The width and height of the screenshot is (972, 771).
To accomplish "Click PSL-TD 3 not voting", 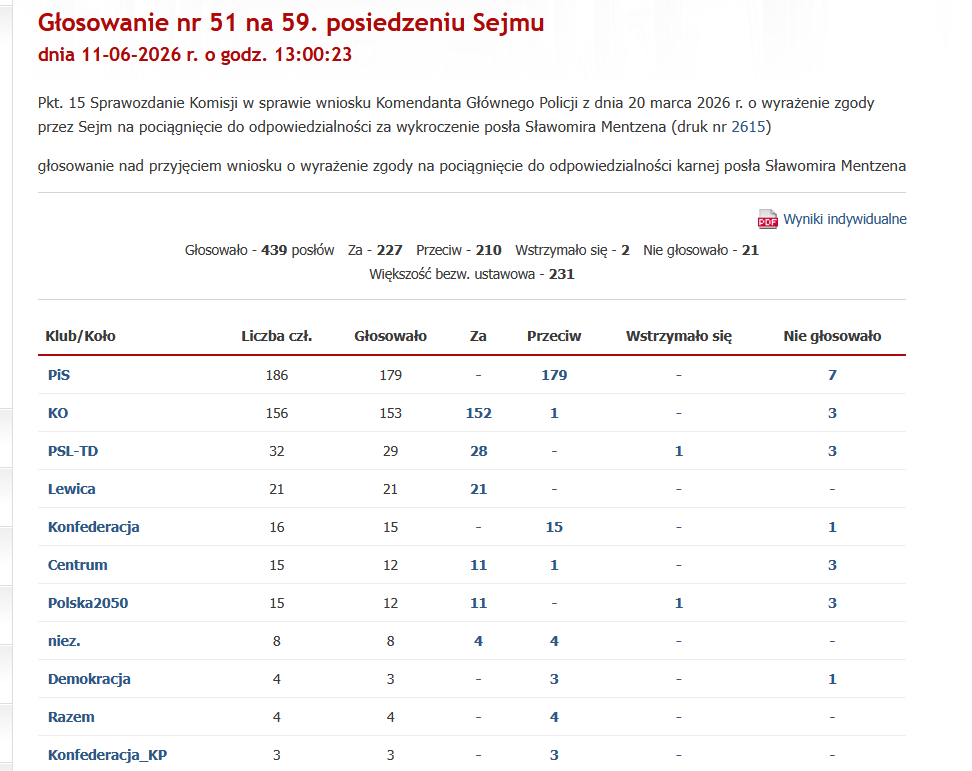I will point(832,451).
